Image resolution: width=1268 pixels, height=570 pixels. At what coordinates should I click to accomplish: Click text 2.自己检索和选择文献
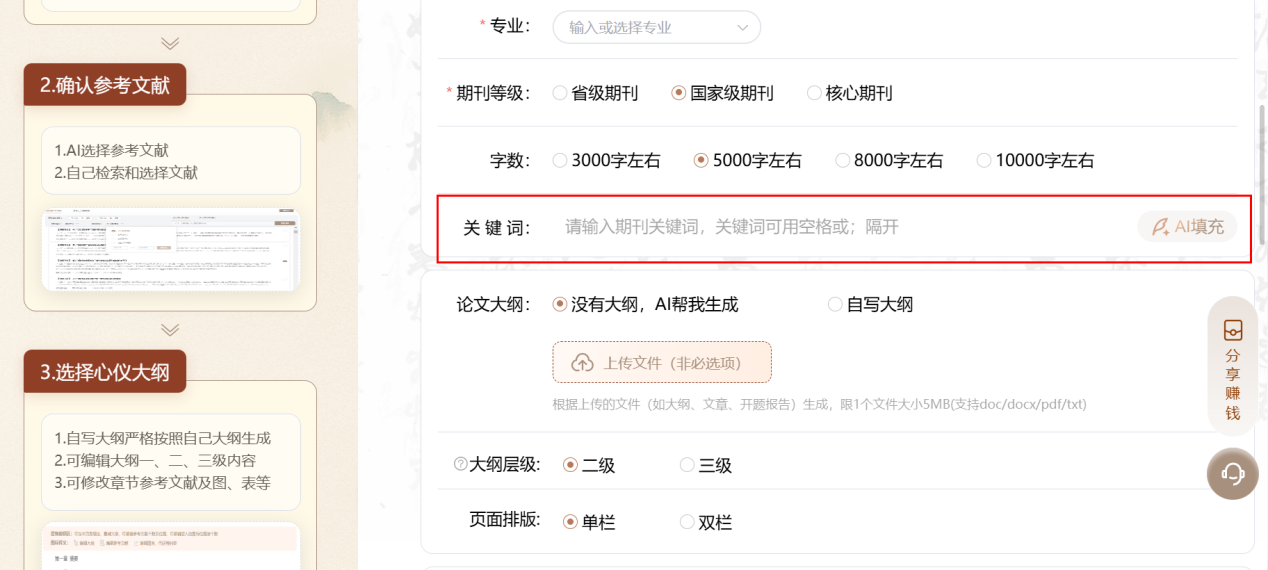tap(126, 172)
